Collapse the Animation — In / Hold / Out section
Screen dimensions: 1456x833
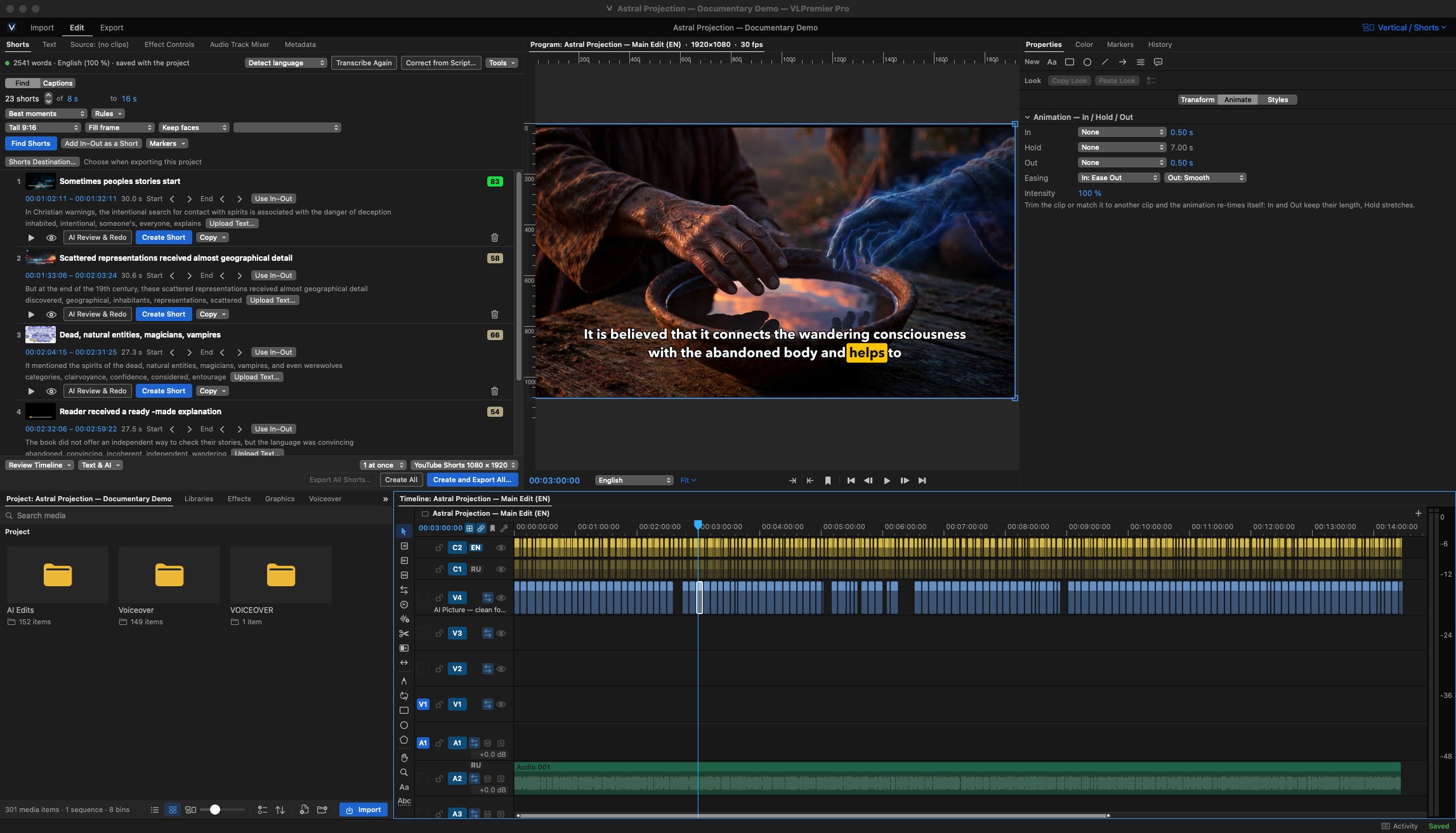point(1028,117)
